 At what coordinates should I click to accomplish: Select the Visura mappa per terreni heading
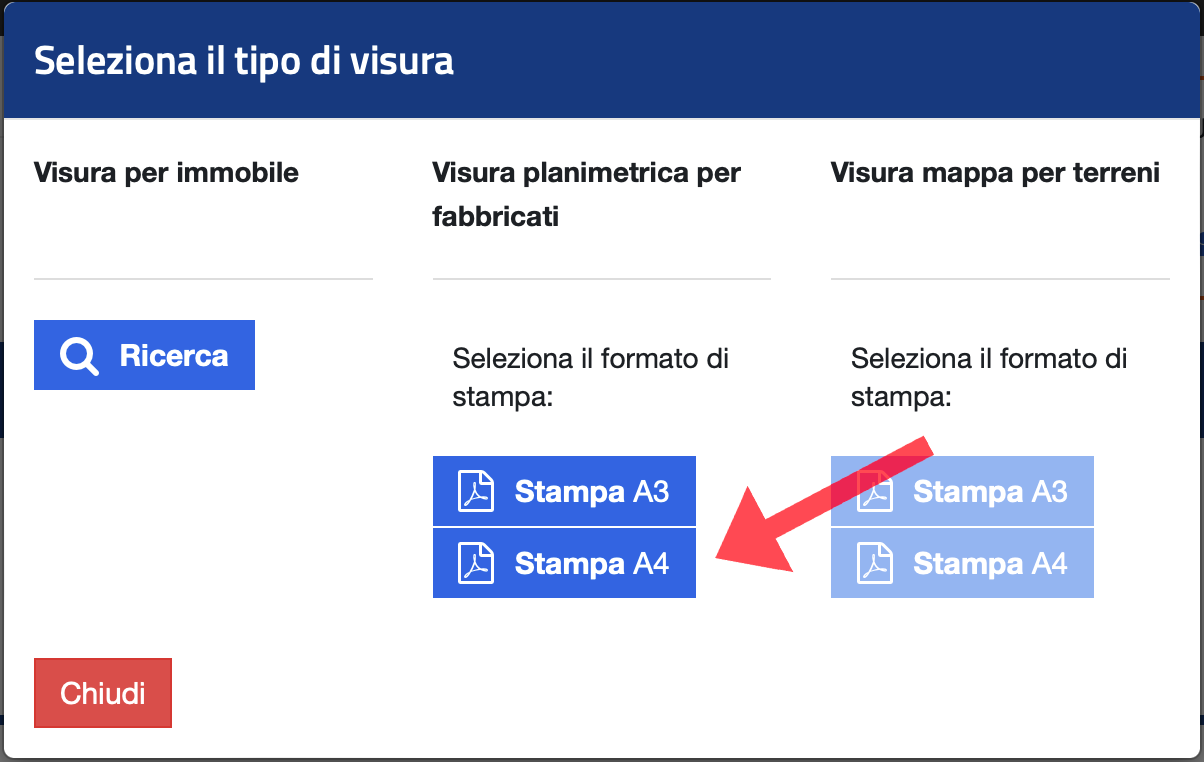(x=995, y=173)
